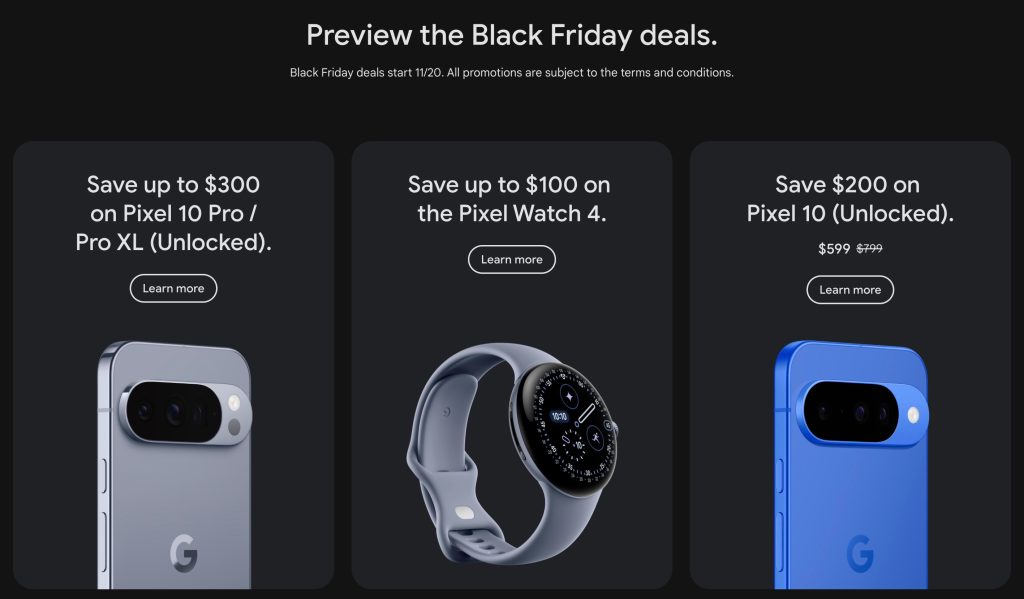This screenshot has width=1024, height=599.
Task: Click Learn more below the $599 price
Action: [x=850, y=290]
